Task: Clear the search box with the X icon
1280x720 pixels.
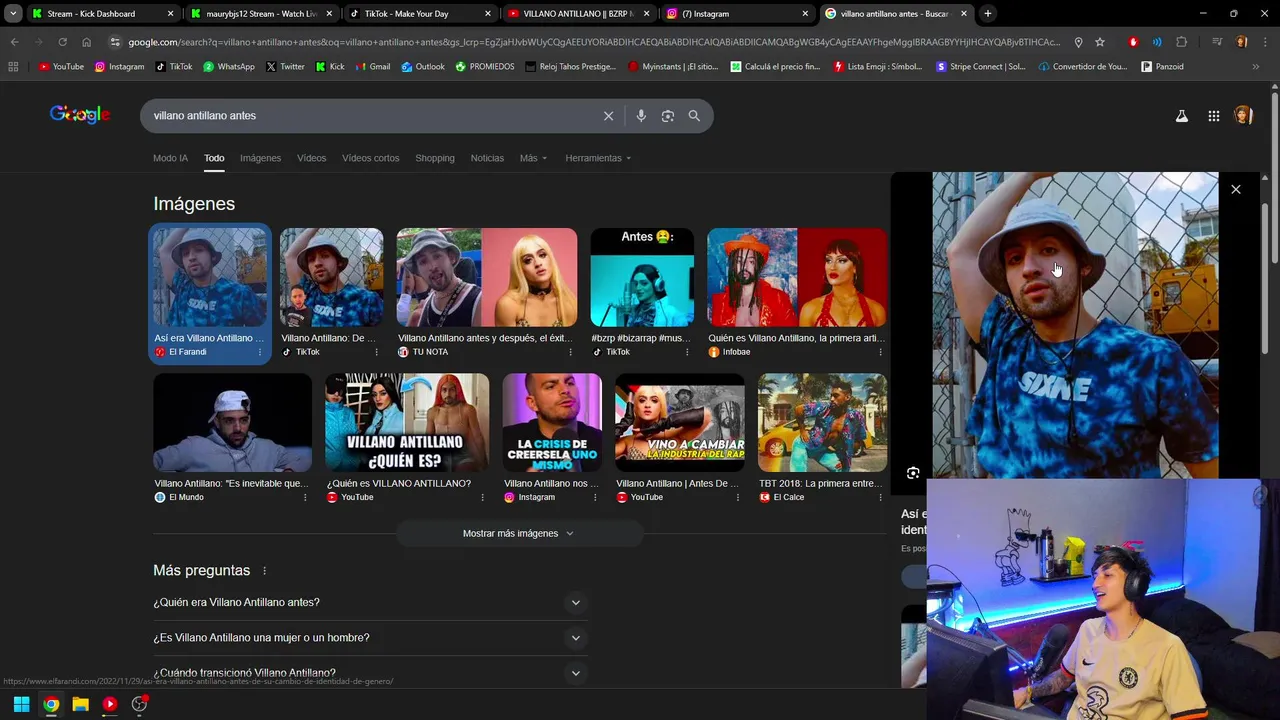Action: [608, 116]
